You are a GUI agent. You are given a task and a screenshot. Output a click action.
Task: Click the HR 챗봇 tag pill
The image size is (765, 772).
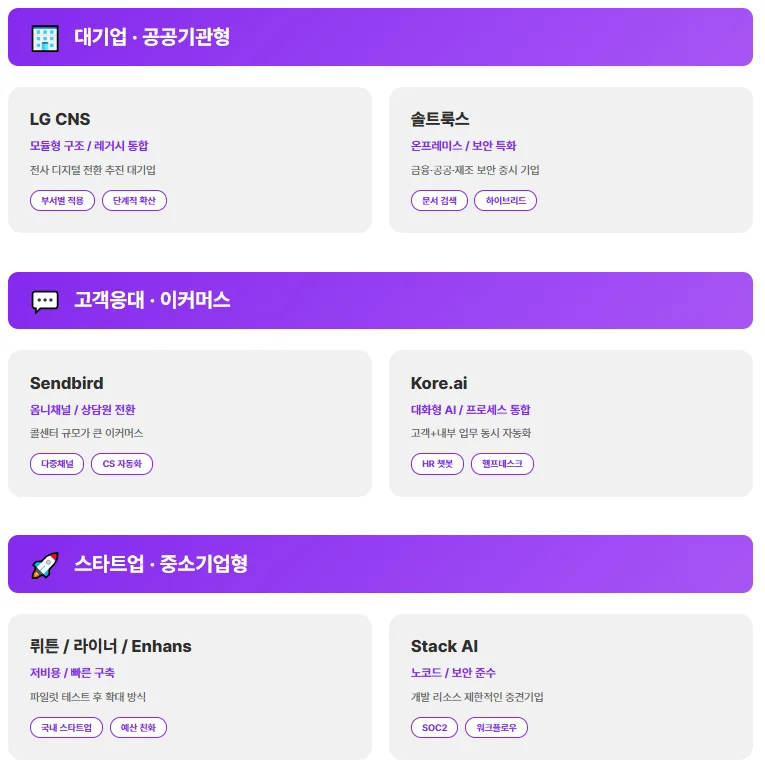point(437,464)
